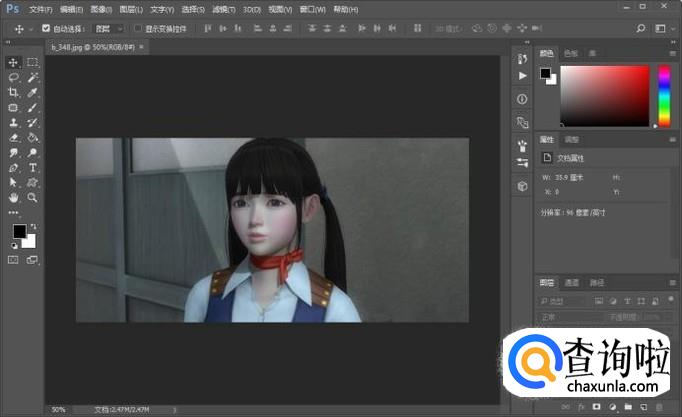Viewport: 682px width, 417px height.
Task: Enable the 显示变换控件 checkbox
Action: (138, 28)
